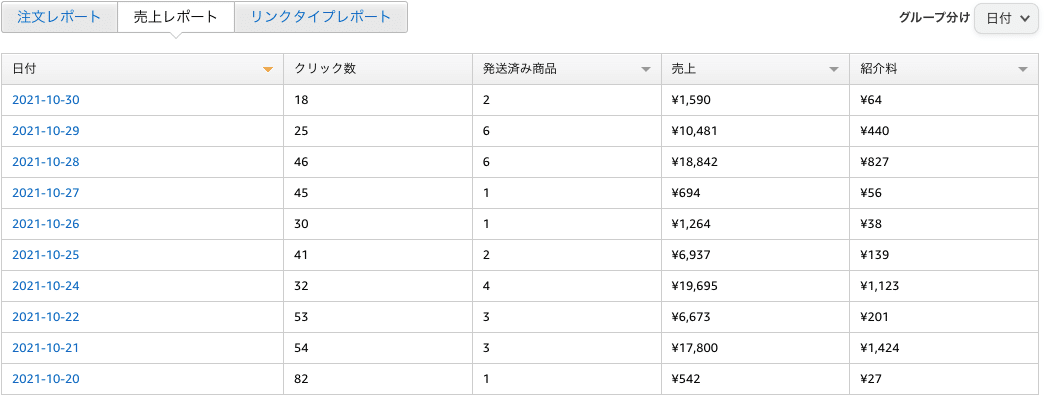View the 2021-10-20 date link
The image size is (1045, 395).
46,379
